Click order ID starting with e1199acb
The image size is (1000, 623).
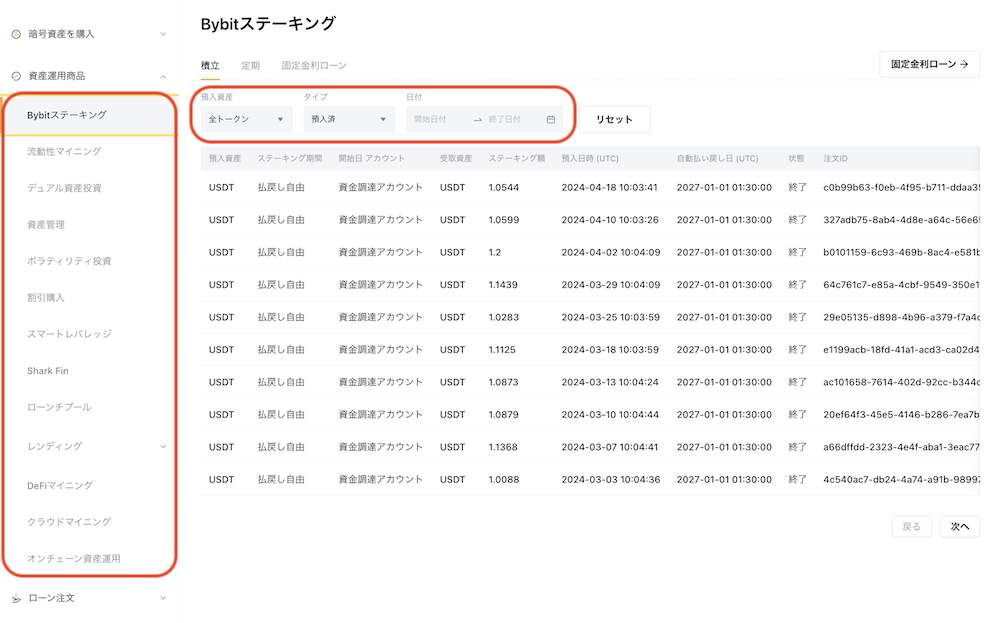pyautogui.click(x=901, y=350)
